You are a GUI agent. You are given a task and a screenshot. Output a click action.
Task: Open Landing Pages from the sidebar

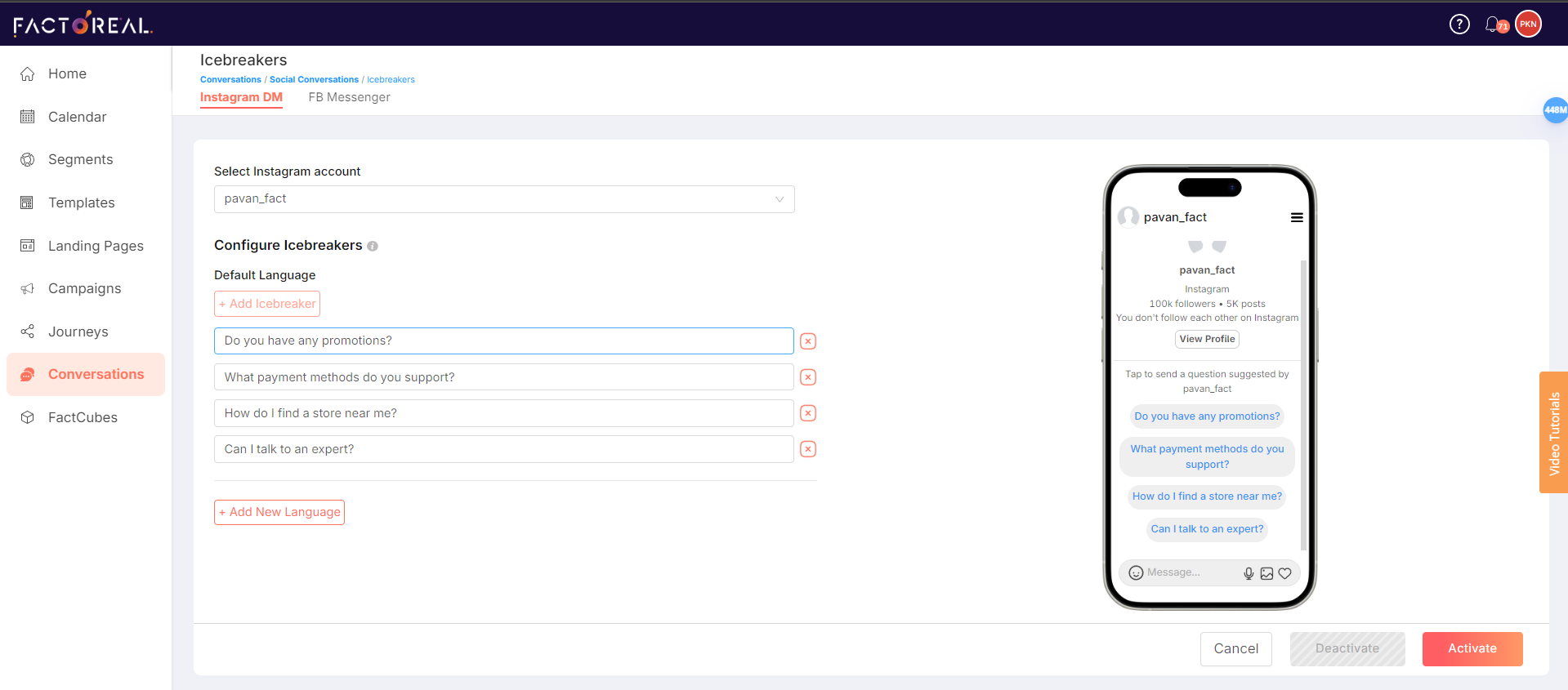(x=96, y=246)
